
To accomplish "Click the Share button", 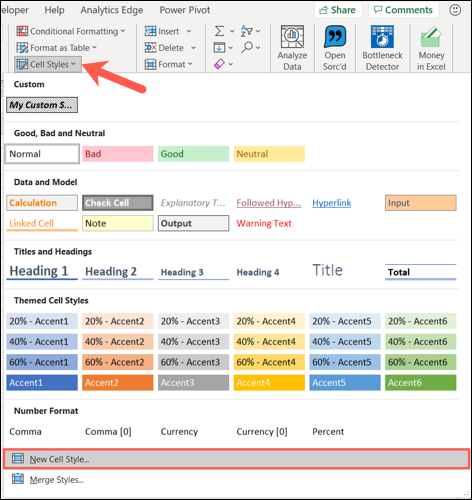I will tap(338, 10).
